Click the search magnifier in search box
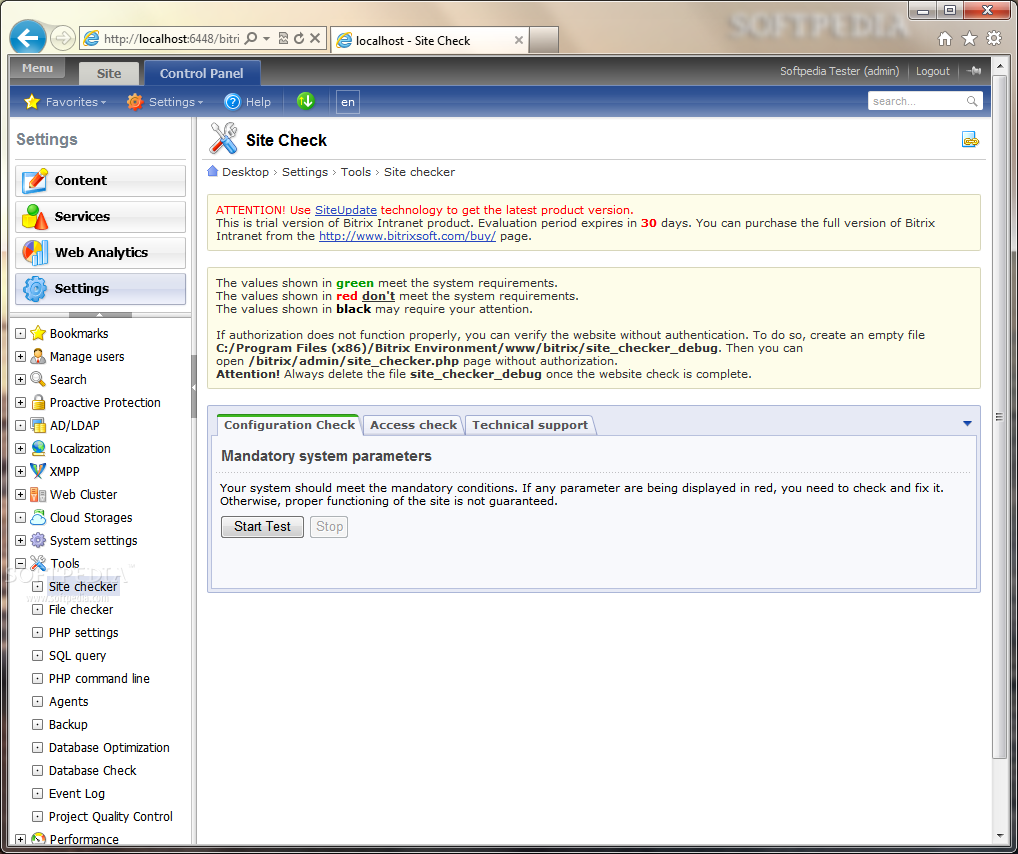1018x854 pixels. pyautogui.click(x=971, y=101)
